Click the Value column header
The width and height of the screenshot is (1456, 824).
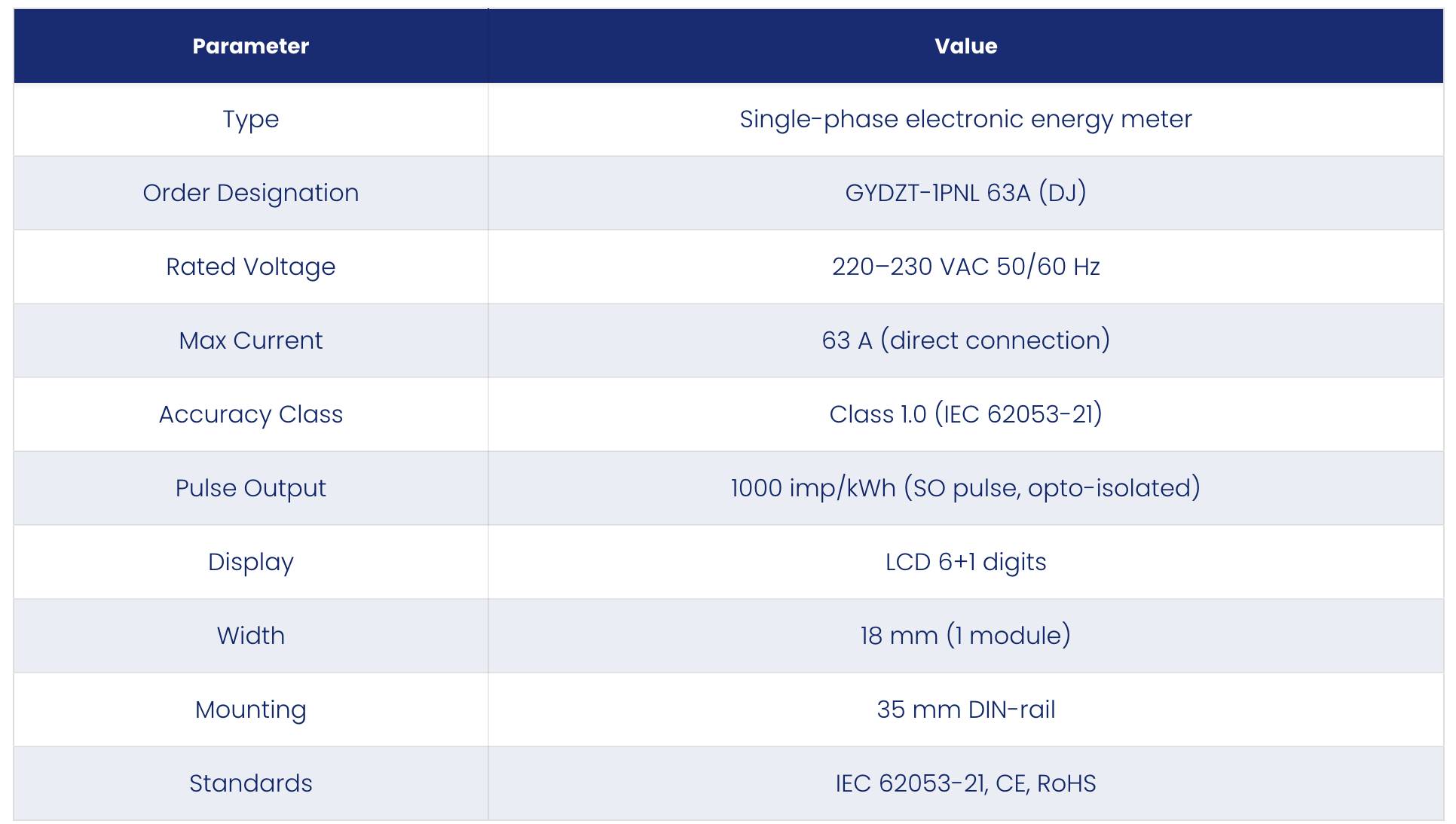966,46
